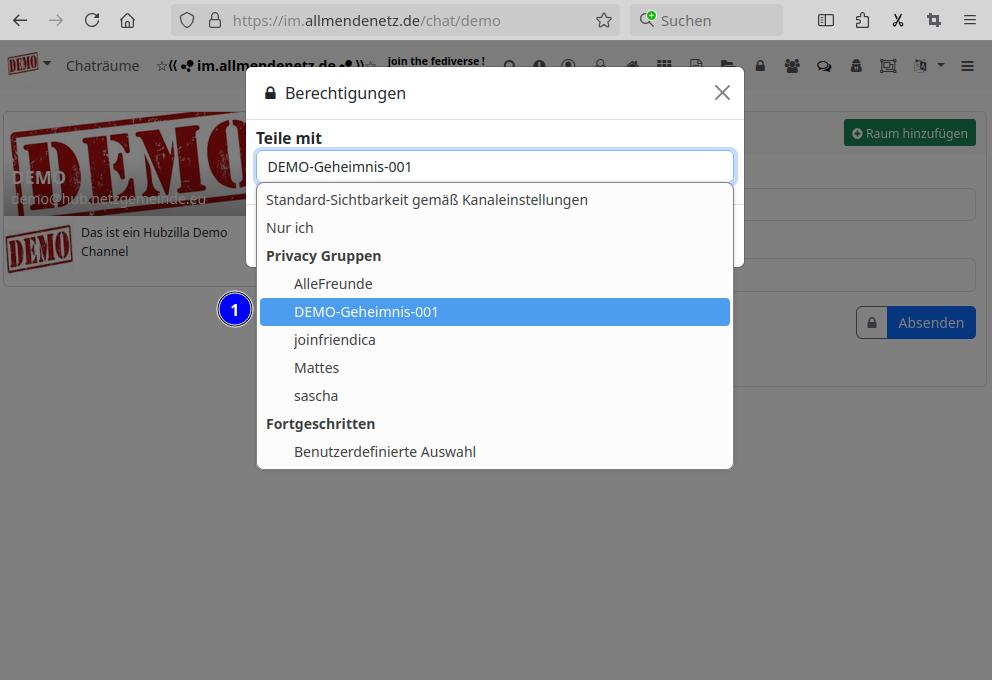Open the hamburger menu in the Hubzilla navbar
Viewport: 992px width, 680px height.
pyautogui.click(x=967, y=66)
